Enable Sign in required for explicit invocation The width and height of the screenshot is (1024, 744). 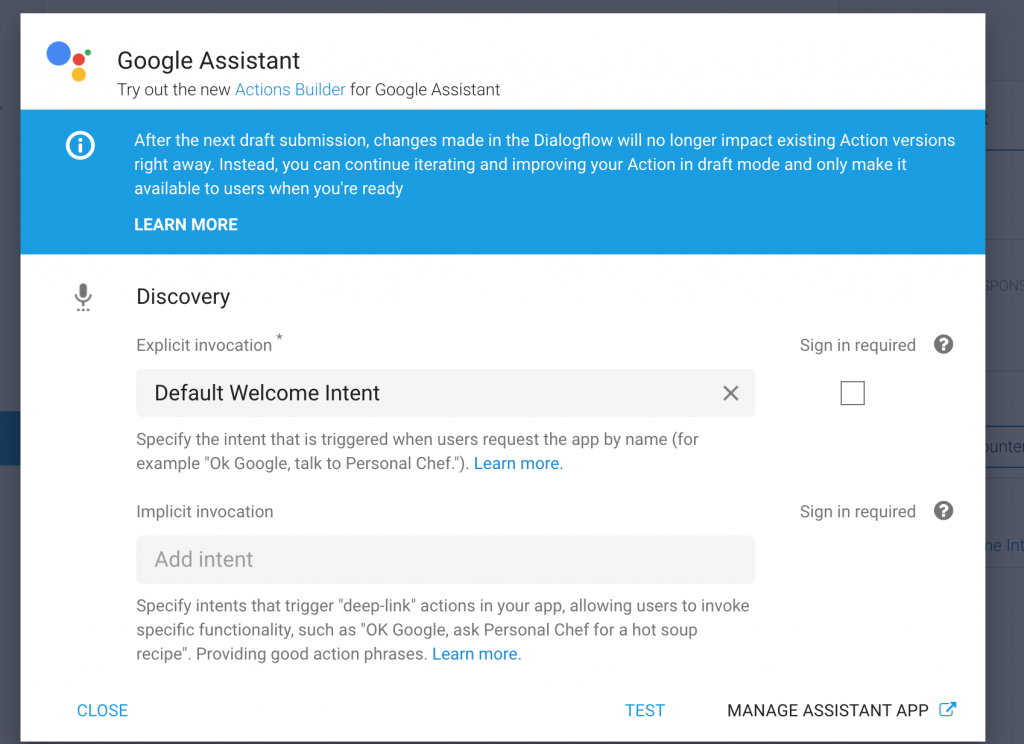click(x=852, y=393)
